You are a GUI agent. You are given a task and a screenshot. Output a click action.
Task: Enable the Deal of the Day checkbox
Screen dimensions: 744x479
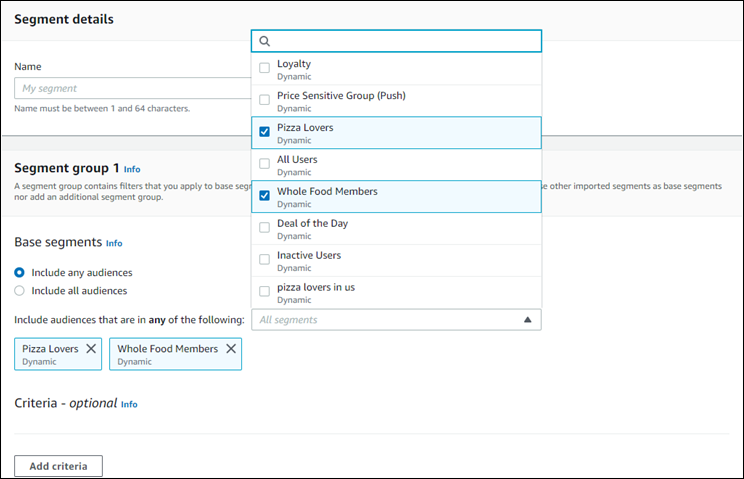[x=265, y=228]
